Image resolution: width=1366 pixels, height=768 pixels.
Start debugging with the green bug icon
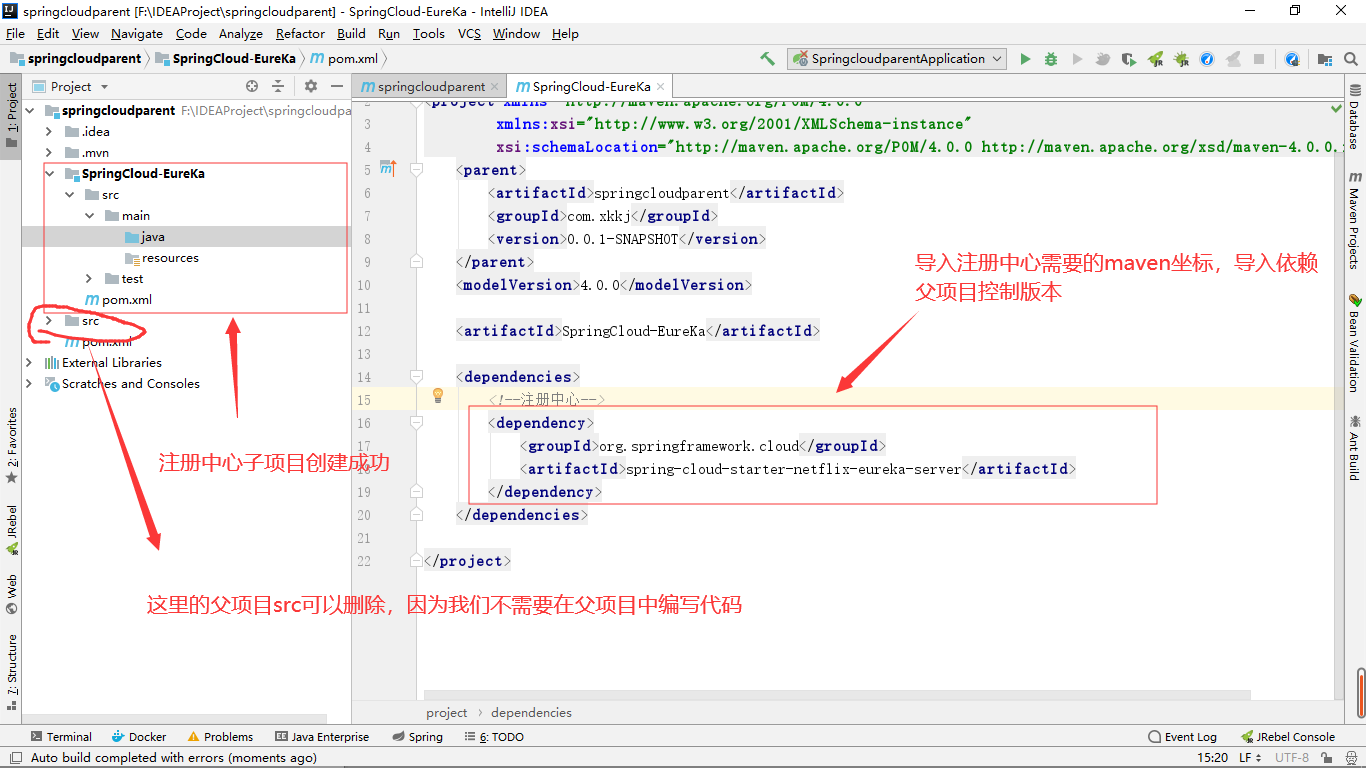click(1051, 59)
